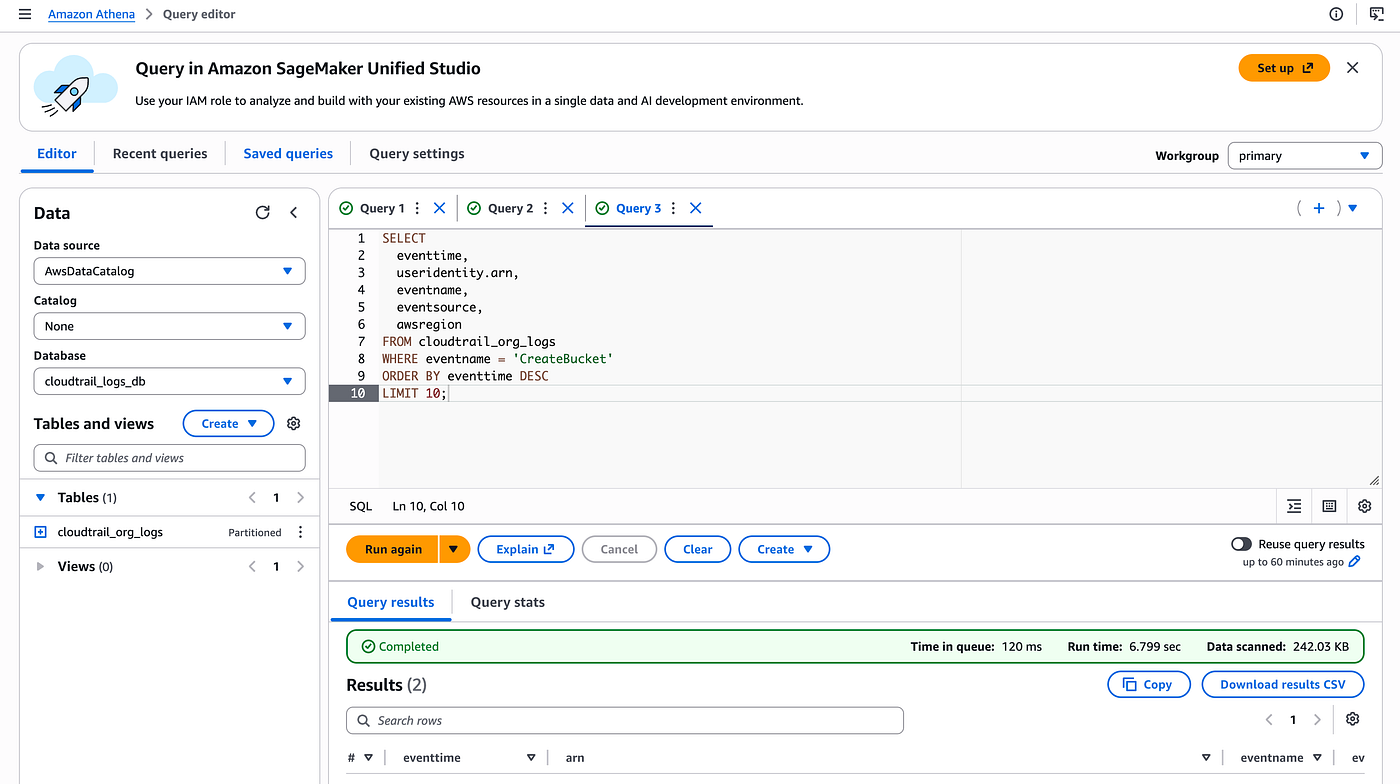
Task: Go to previous Tables page
Action: point(252,497)
